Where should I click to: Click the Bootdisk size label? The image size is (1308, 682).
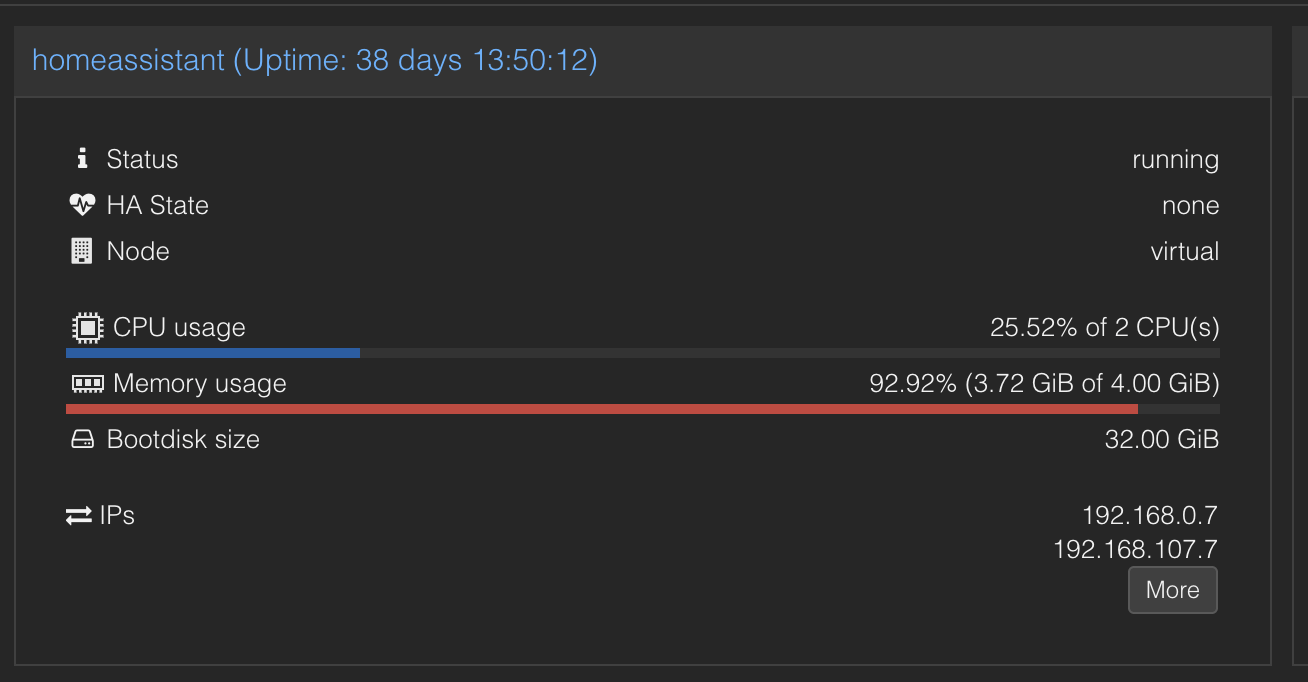(183, 439)
